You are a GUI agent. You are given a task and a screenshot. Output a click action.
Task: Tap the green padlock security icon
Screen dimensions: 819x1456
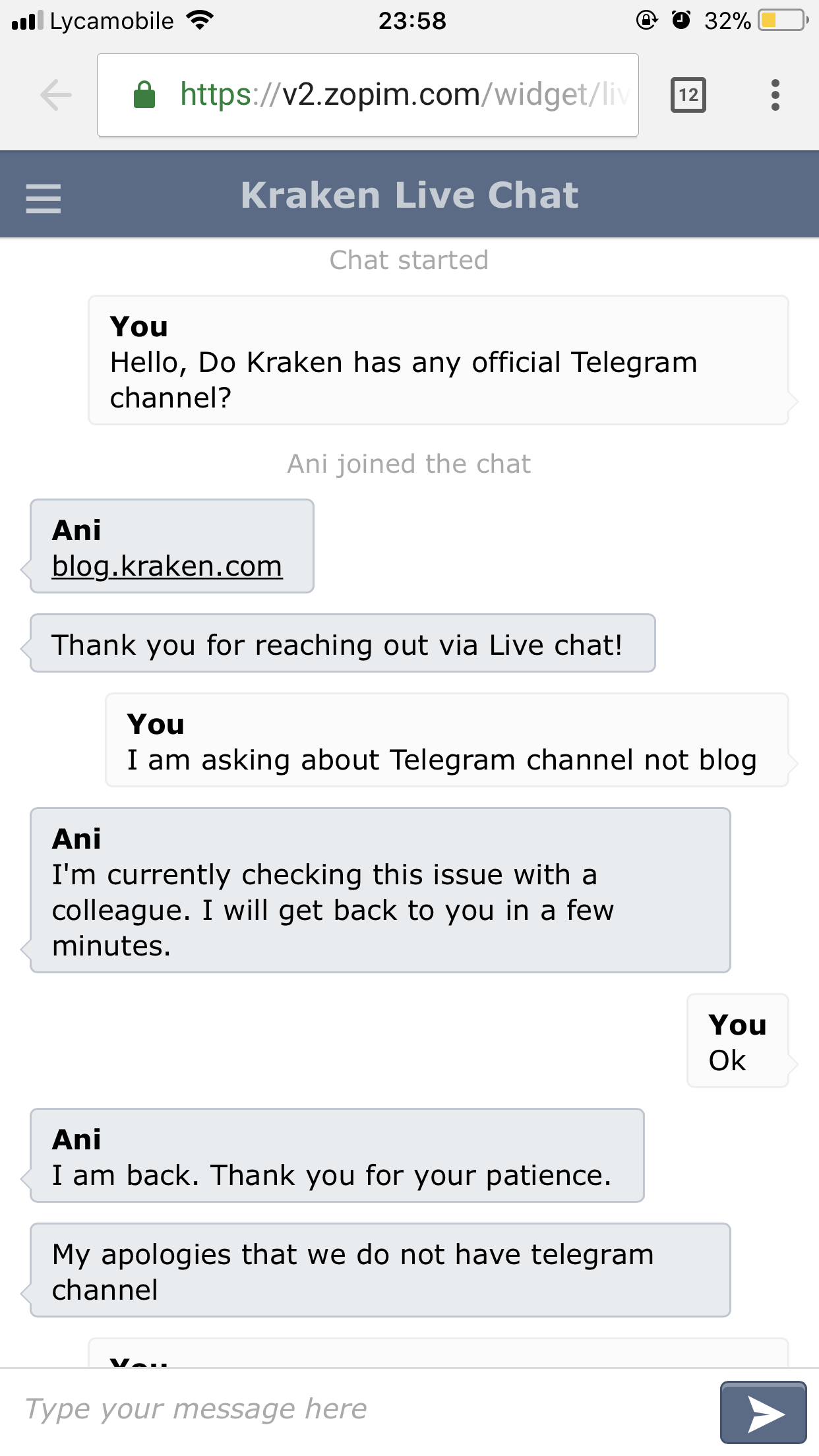(144, 94)
